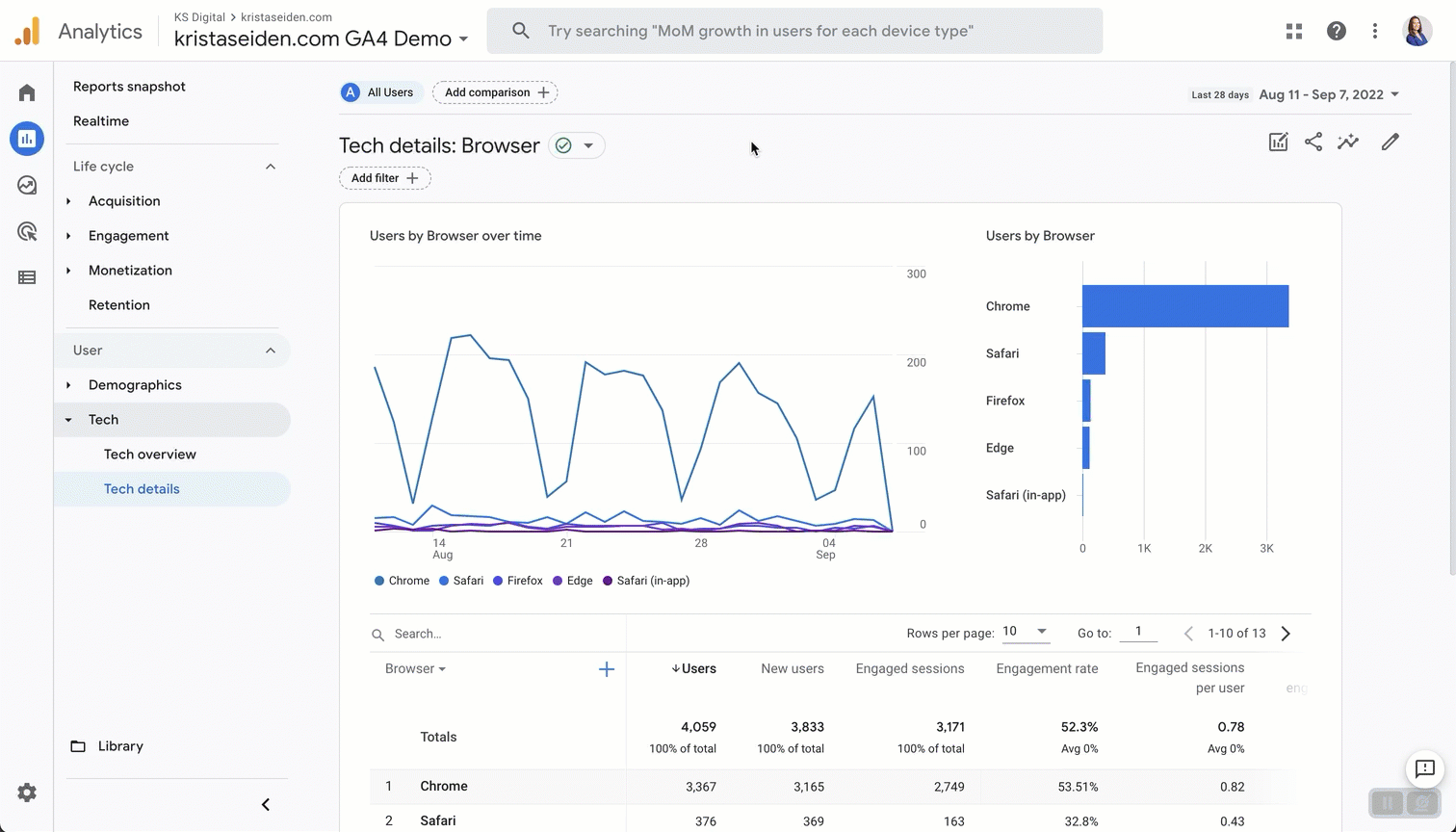Screen dimensions: 1456x832
Task: Open Reports snapshot
Action: [x=129, y=87]
